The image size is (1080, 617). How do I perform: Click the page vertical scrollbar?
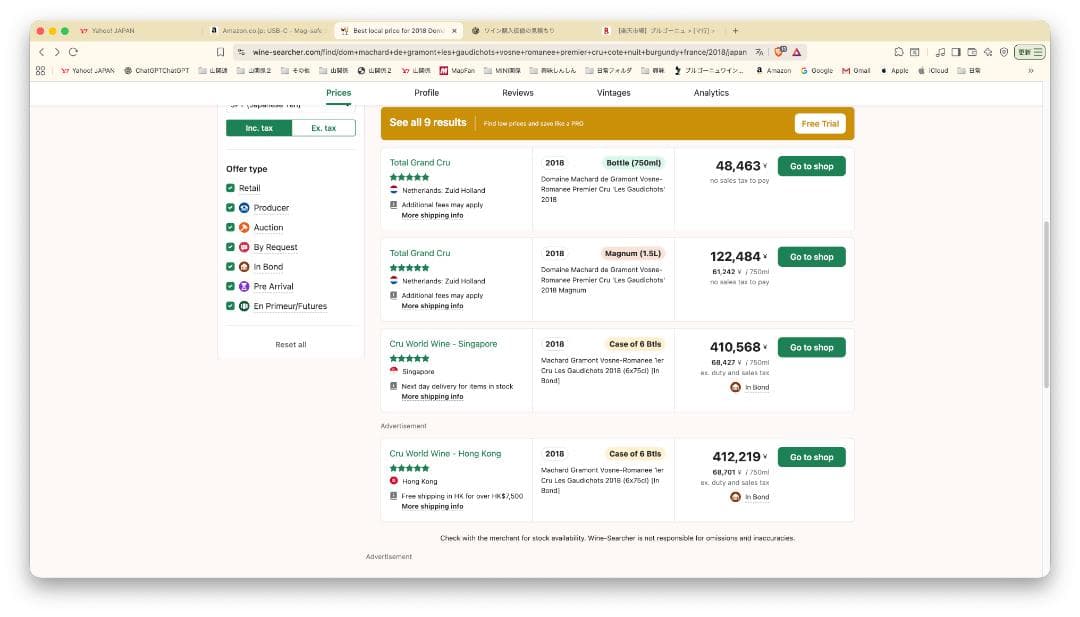(x=1046, y=300)
